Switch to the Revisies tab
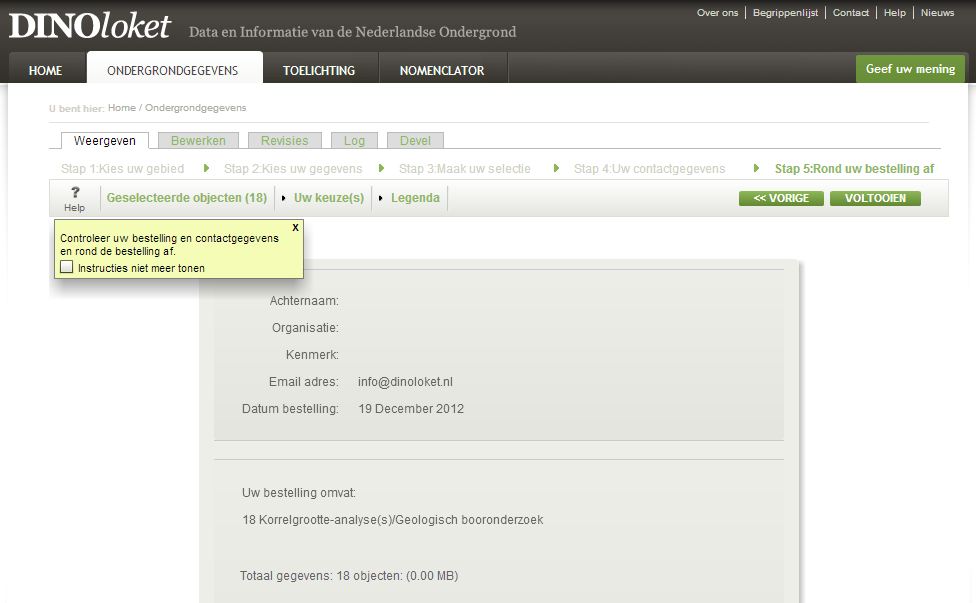 coord(285,141)
